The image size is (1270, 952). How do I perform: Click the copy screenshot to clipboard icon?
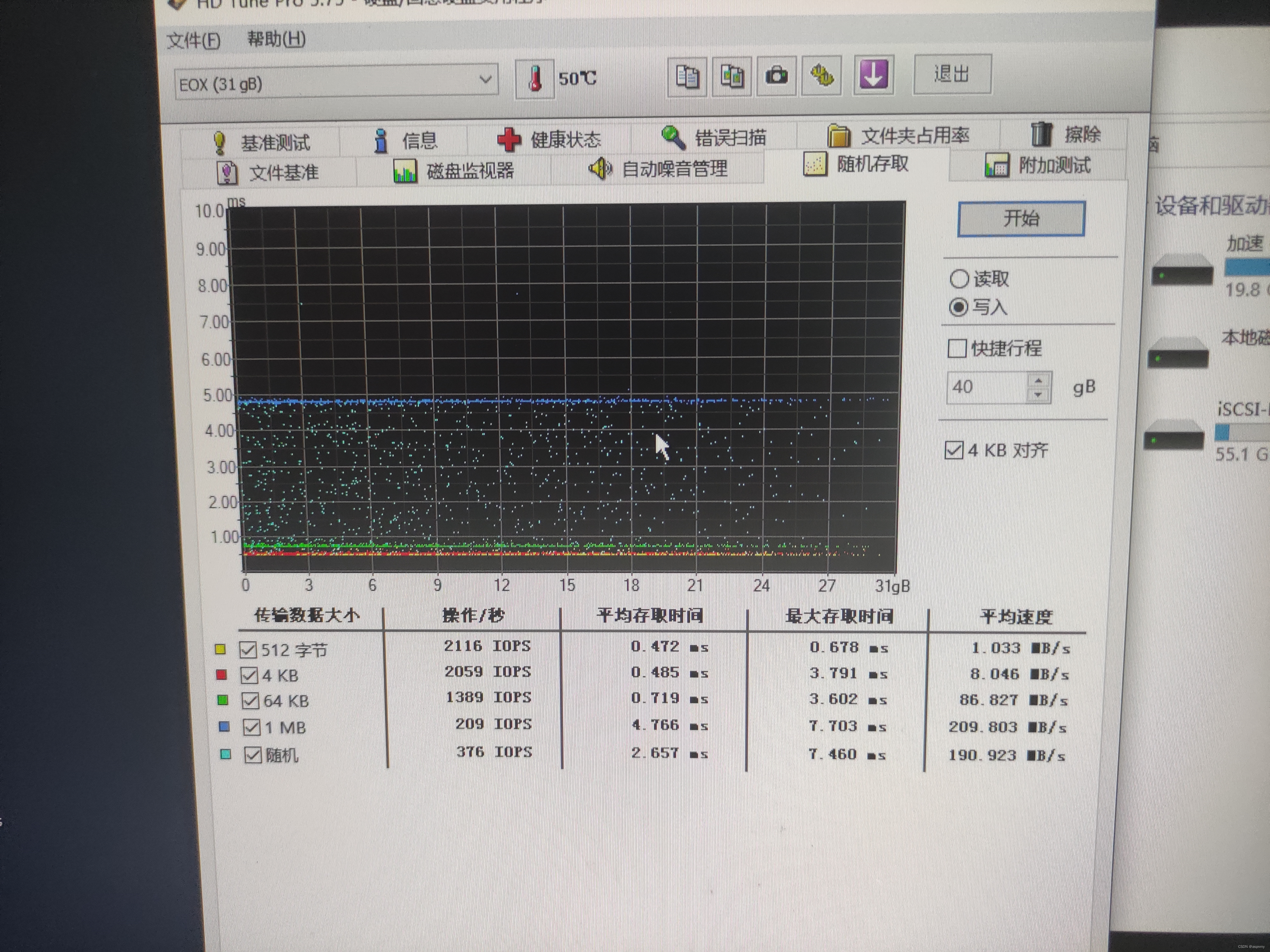732,76
